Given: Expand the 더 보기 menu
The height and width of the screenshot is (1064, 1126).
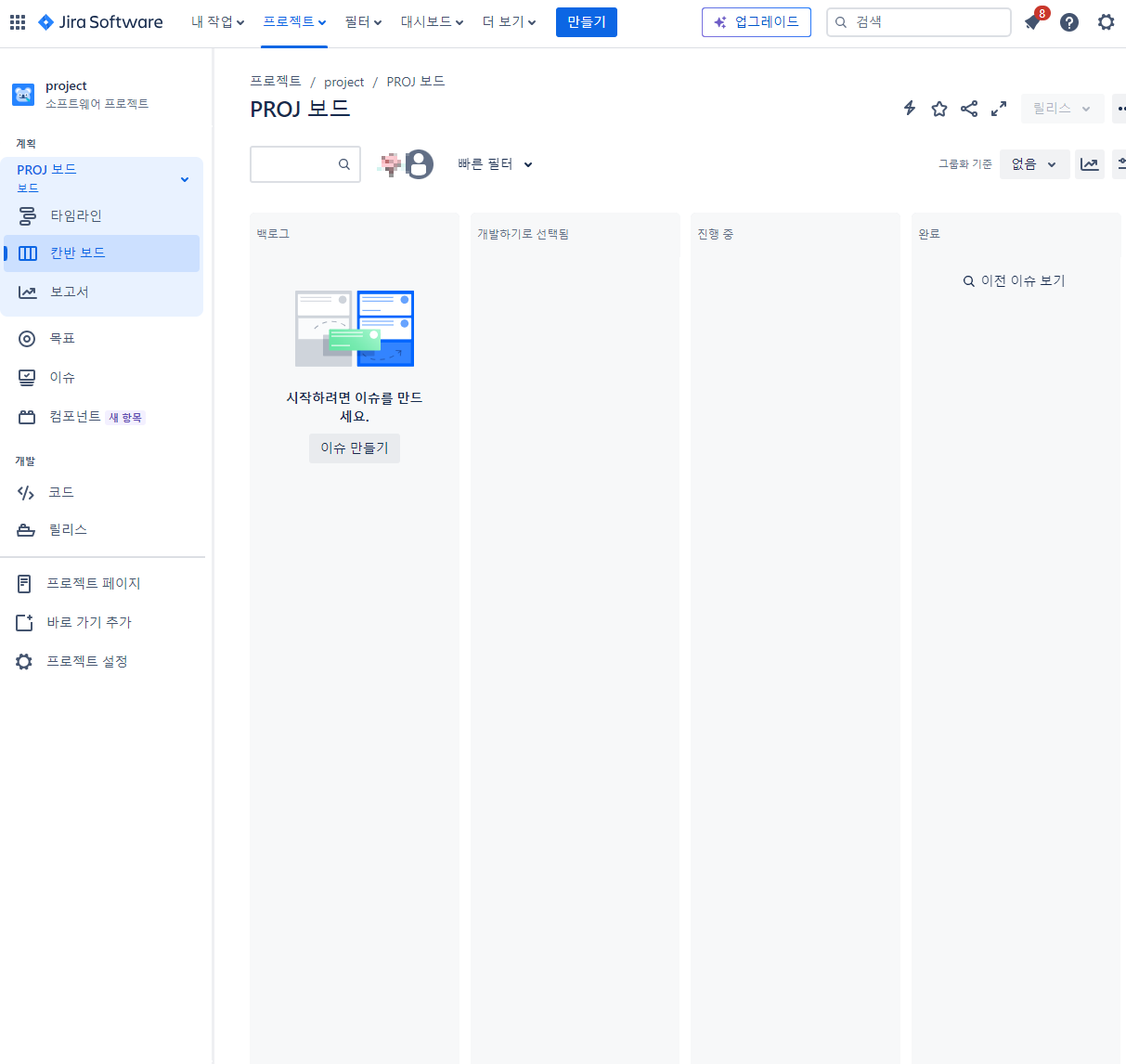Looking at the screenshot, I should (x=509, y=22).
